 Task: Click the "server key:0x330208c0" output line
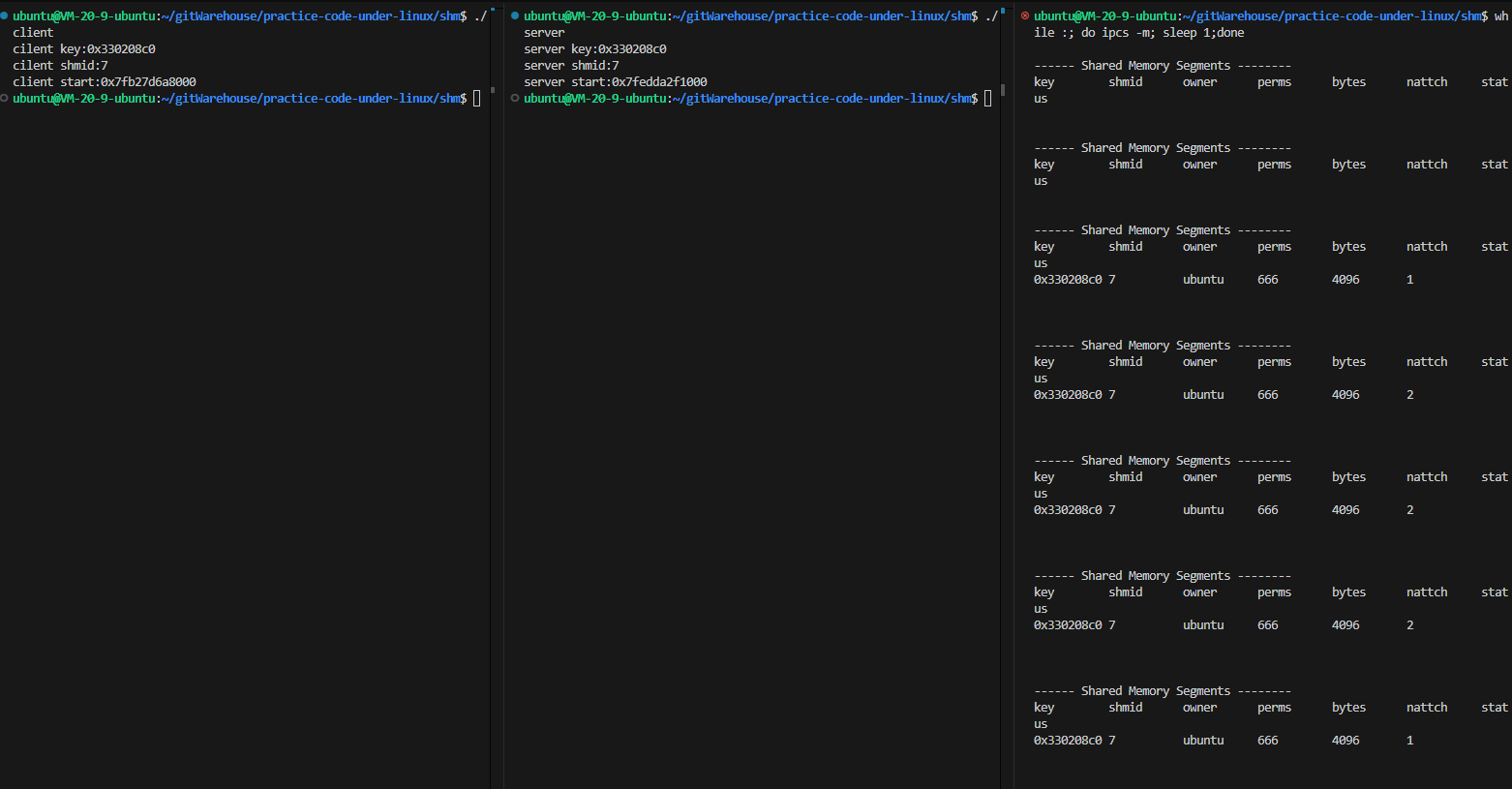coord(595,49)
